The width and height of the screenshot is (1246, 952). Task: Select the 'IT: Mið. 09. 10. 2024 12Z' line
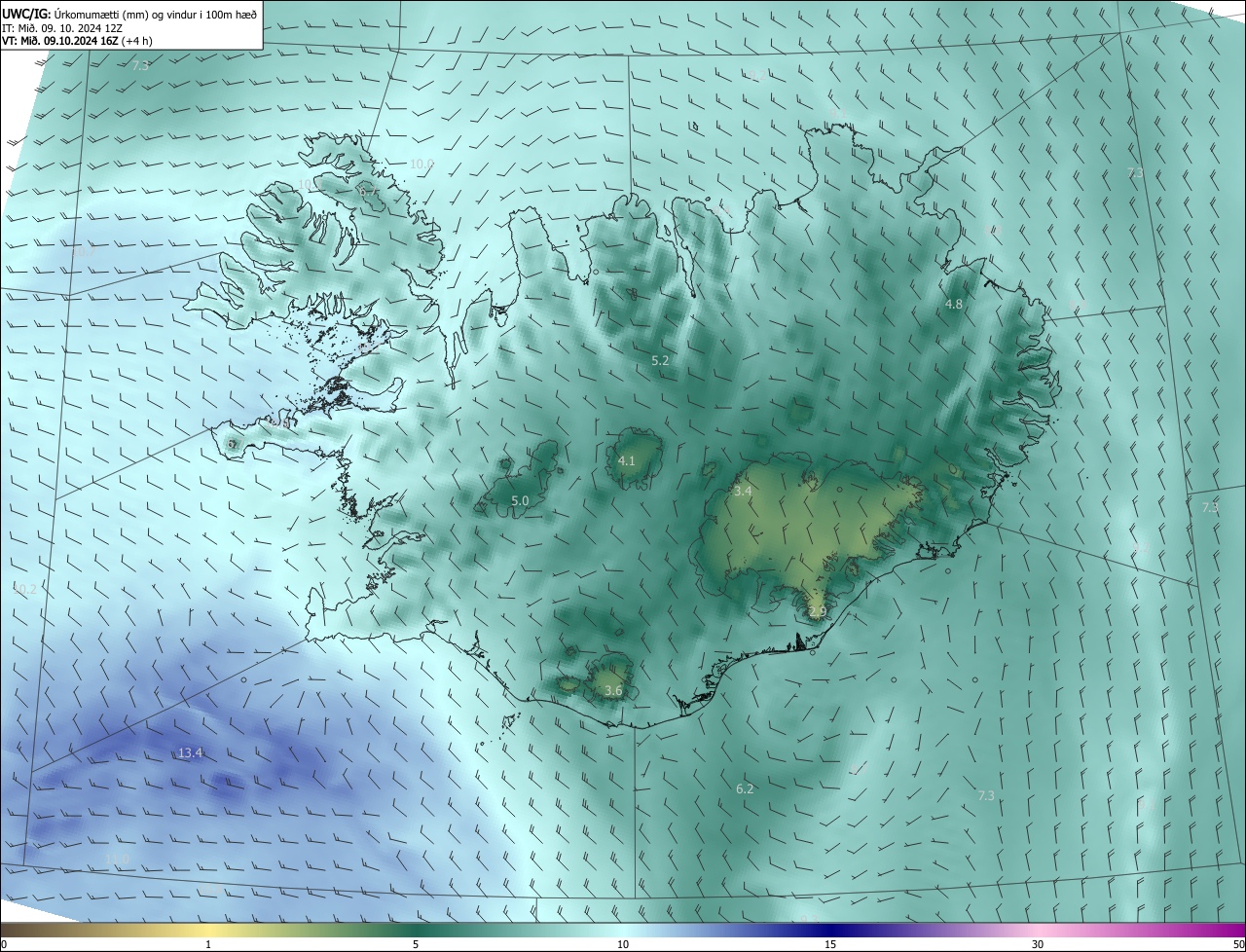coord(62,27)
